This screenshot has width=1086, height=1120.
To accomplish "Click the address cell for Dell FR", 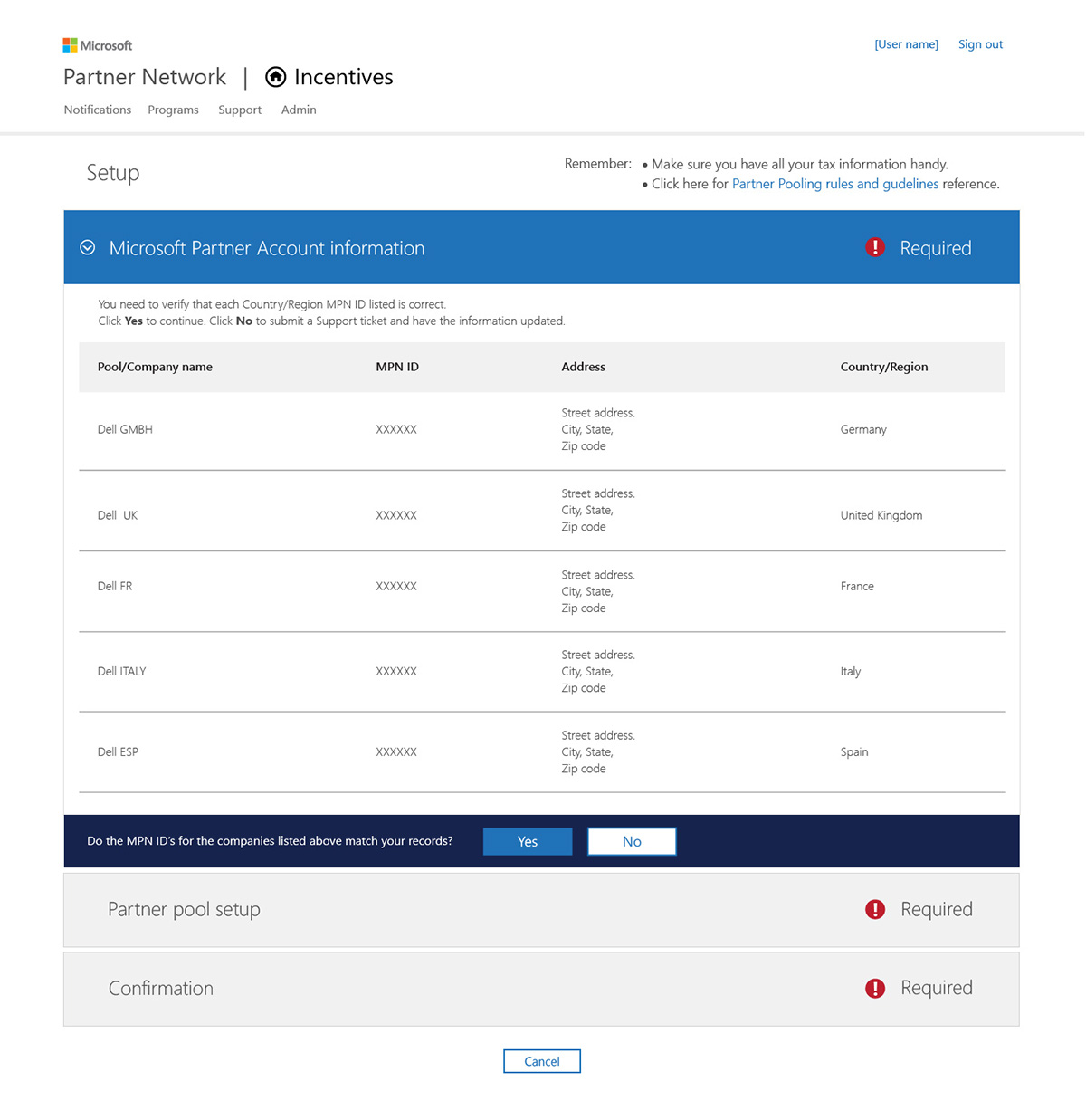I will tap(598, 591).
